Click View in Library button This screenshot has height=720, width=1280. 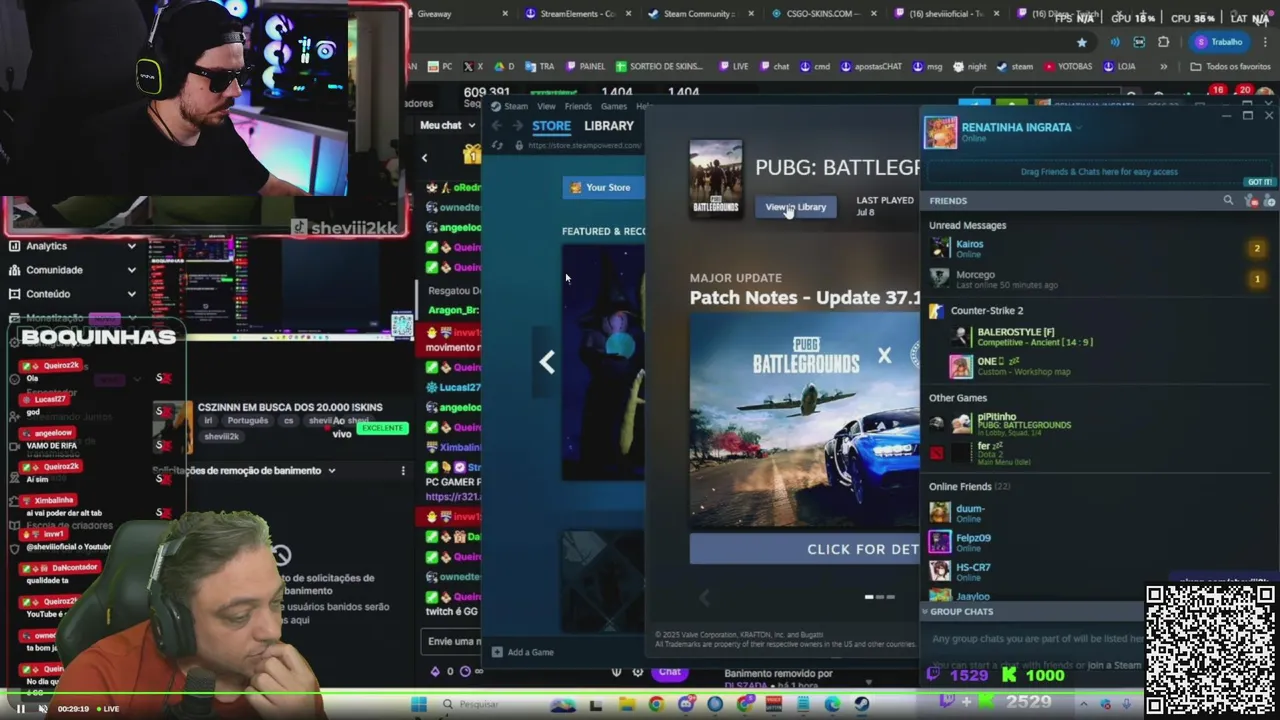click(796, 207)
